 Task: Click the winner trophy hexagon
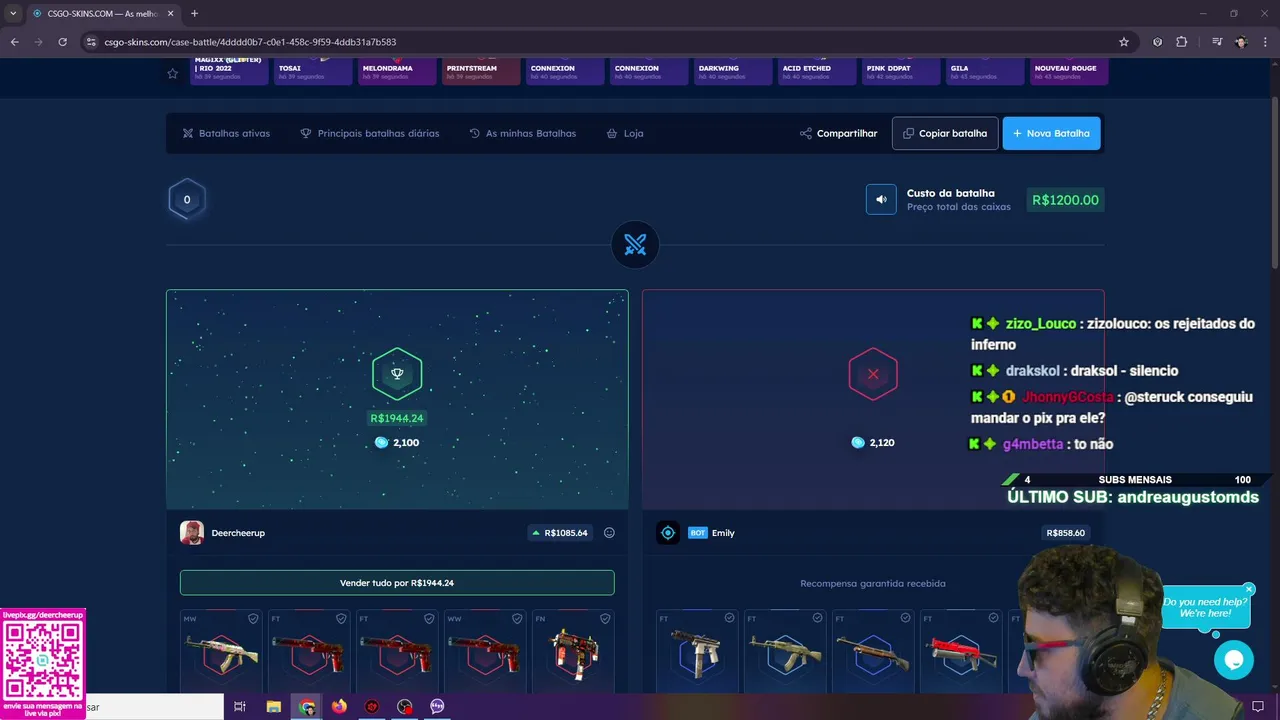397,373
